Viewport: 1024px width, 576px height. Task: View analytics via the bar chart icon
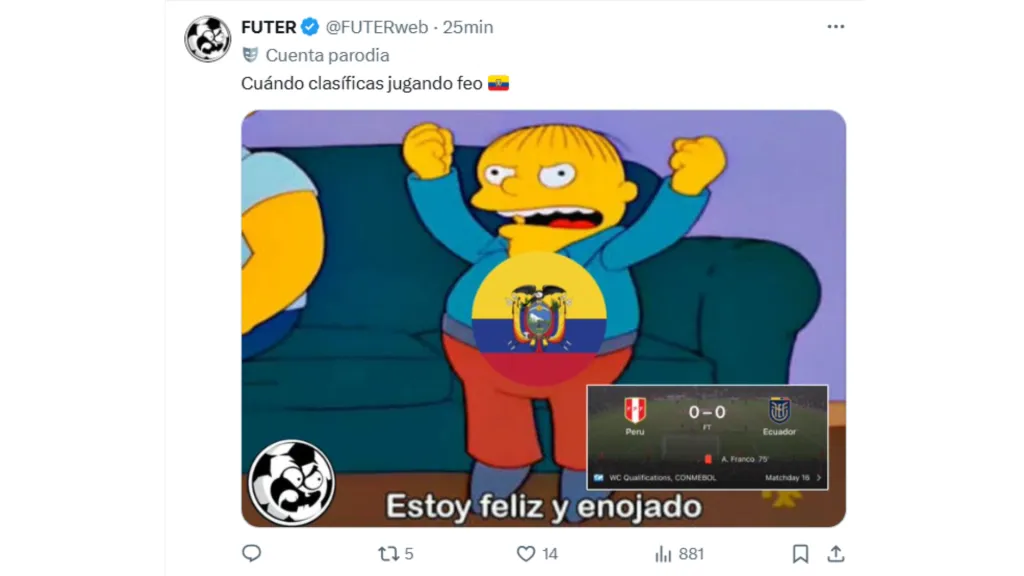[663, 554]
